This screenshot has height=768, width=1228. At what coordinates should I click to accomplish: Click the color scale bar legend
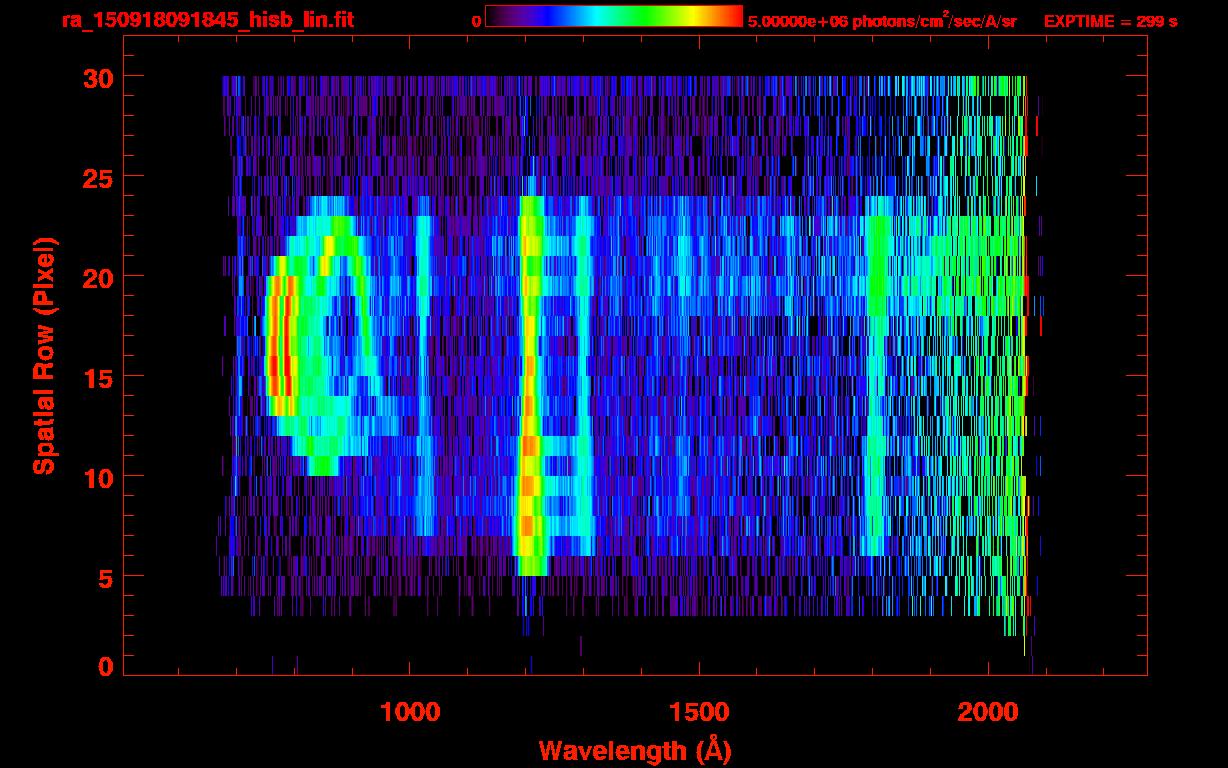coord(614,16)
